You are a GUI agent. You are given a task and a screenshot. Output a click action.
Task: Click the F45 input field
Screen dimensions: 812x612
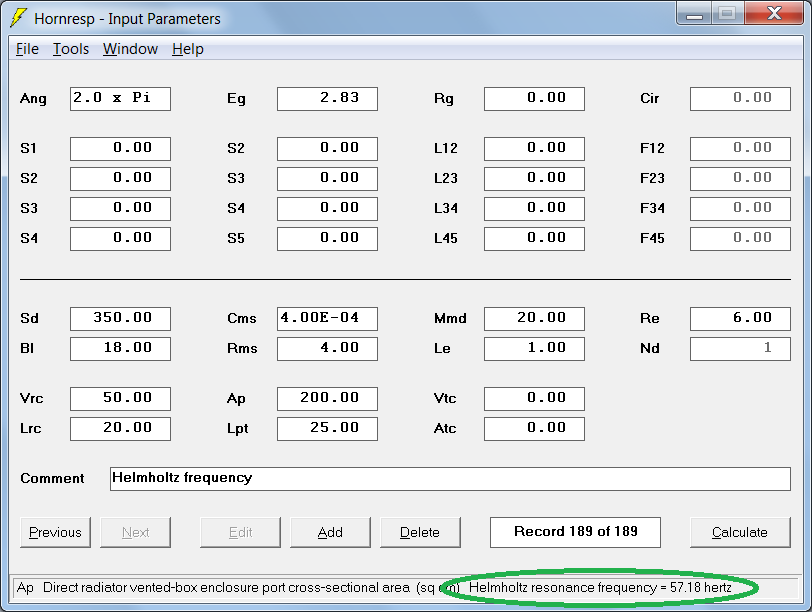pos(740,239)
